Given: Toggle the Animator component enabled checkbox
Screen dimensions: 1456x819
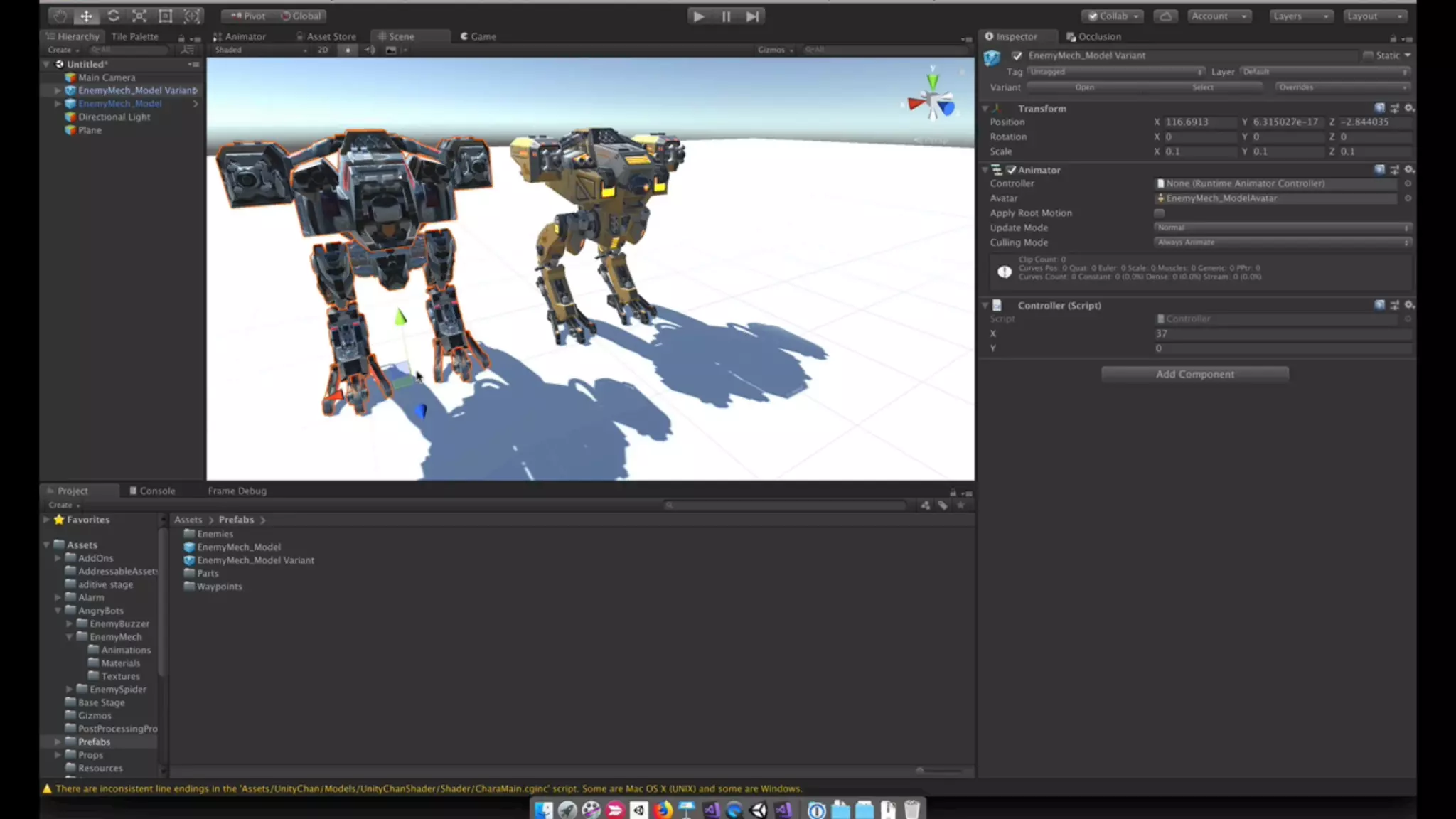Looking at the screenshot, I should [x=1011, y=170].
